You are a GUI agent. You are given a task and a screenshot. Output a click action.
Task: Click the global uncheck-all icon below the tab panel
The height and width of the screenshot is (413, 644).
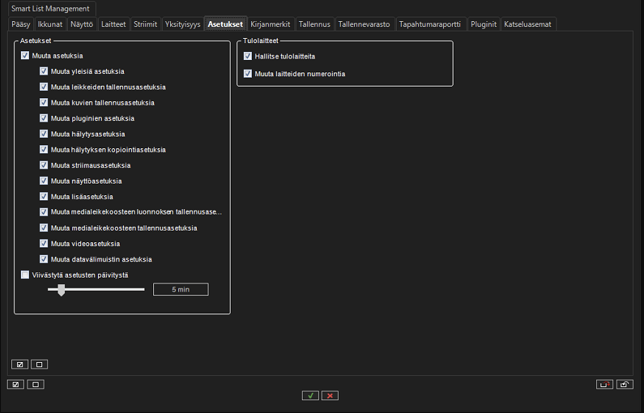pos(36,384)
